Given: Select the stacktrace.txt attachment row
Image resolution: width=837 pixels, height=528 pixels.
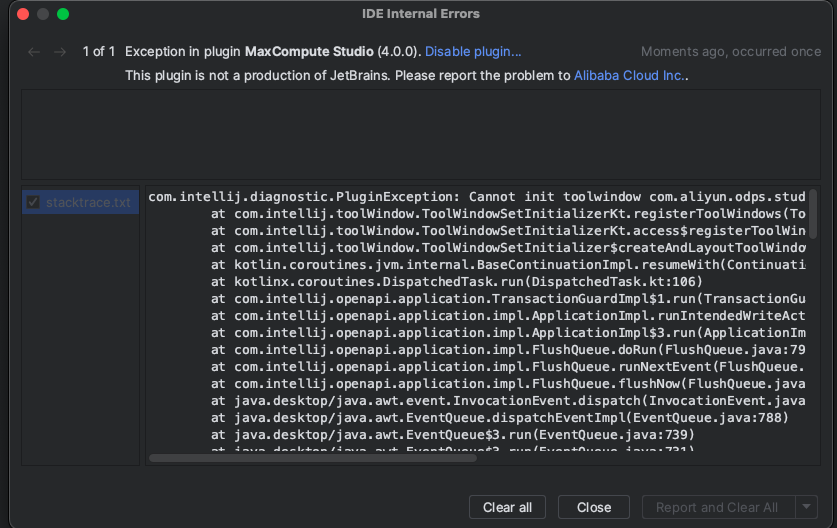Looking at the screenshot, I should (81, 202).
